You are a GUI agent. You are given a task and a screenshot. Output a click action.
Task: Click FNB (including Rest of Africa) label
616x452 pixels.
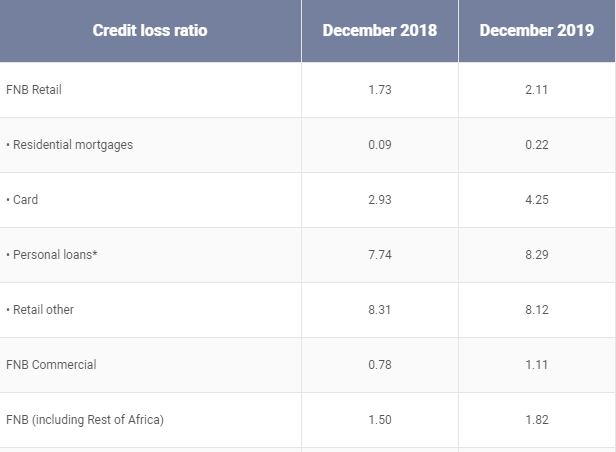pyautogui.click(x=85, y=420)
